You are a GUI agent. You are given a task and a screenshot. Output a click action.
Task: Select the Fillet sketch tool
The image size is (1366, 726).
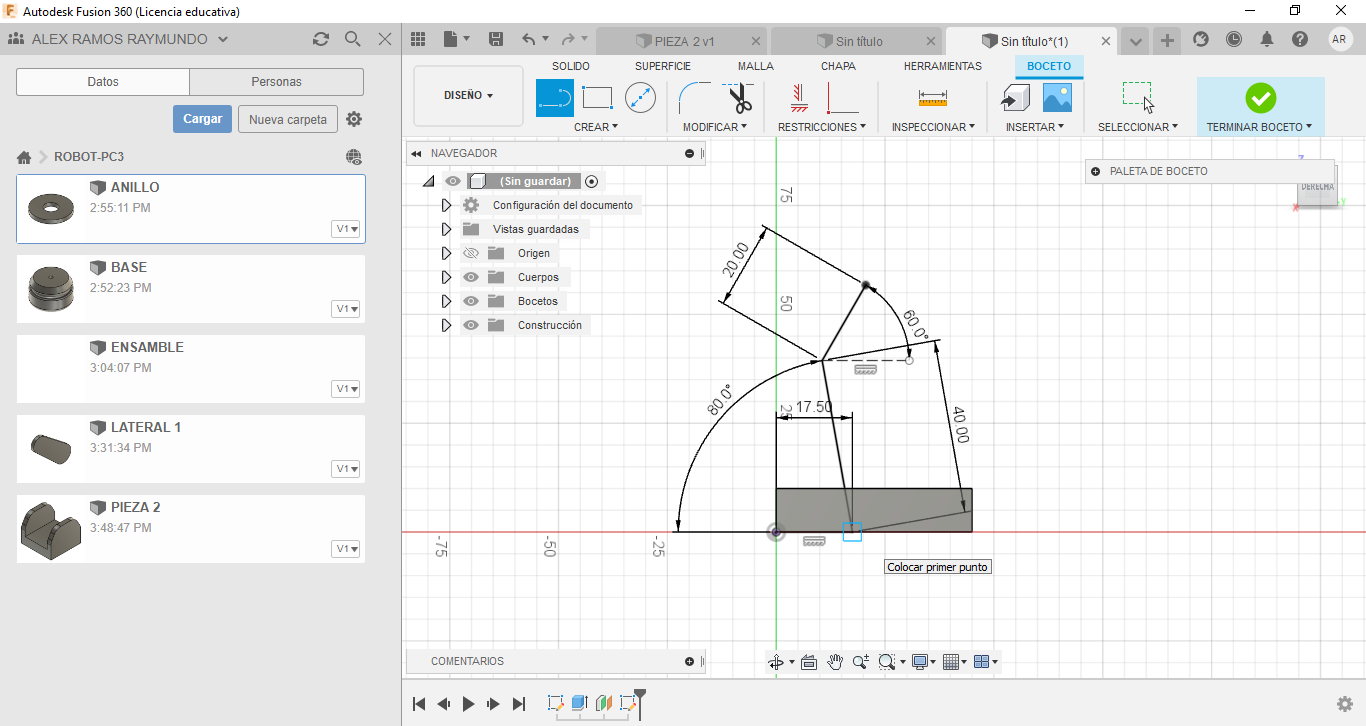[x=695, y=98]
